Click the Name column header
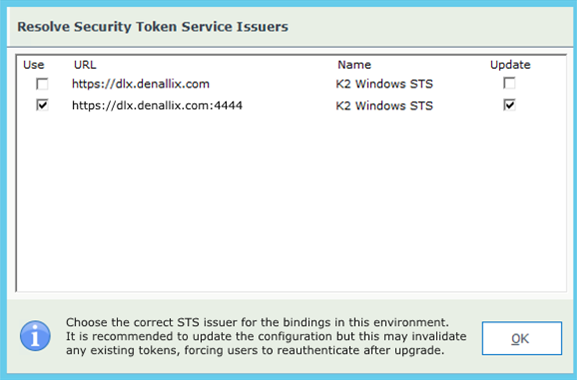This screenshot has width=577, height=380. (x=354, y=65)
